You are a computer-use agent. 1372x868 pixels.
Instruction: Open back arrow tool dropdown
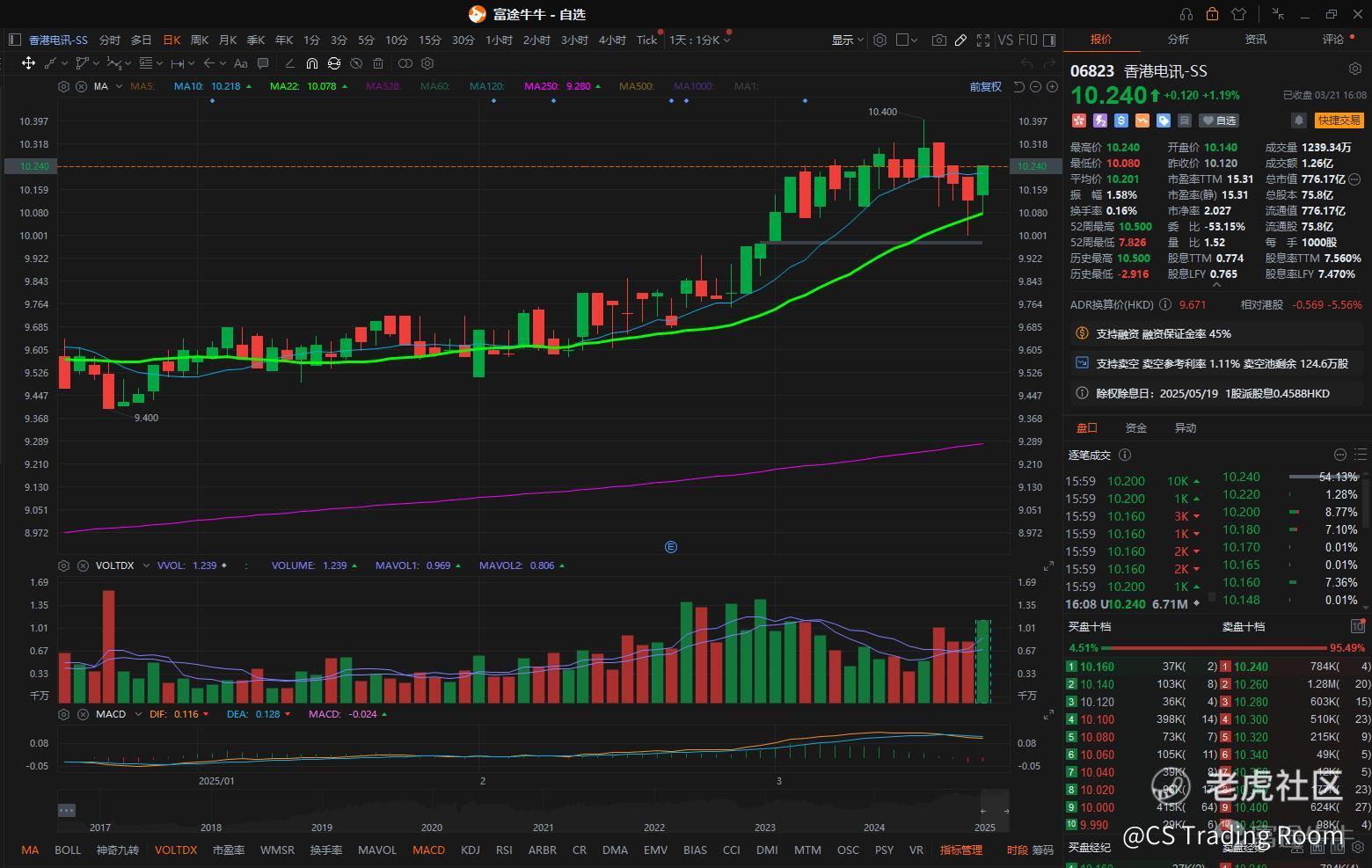pos(223,63)
